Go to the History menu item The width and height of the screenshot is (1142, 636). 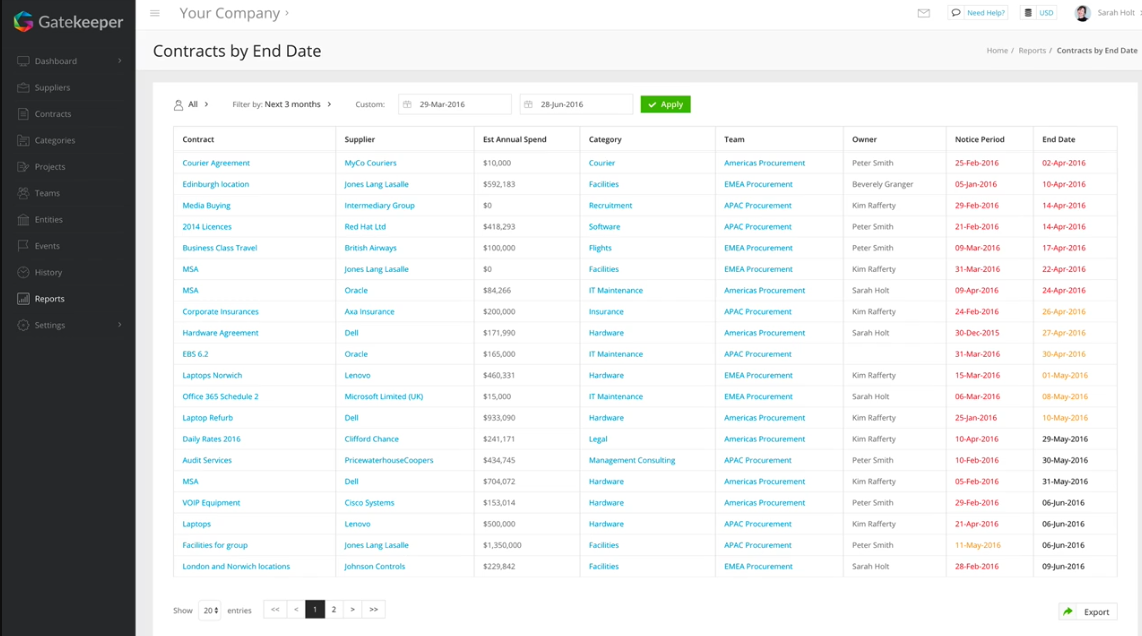tap(48, 272)
